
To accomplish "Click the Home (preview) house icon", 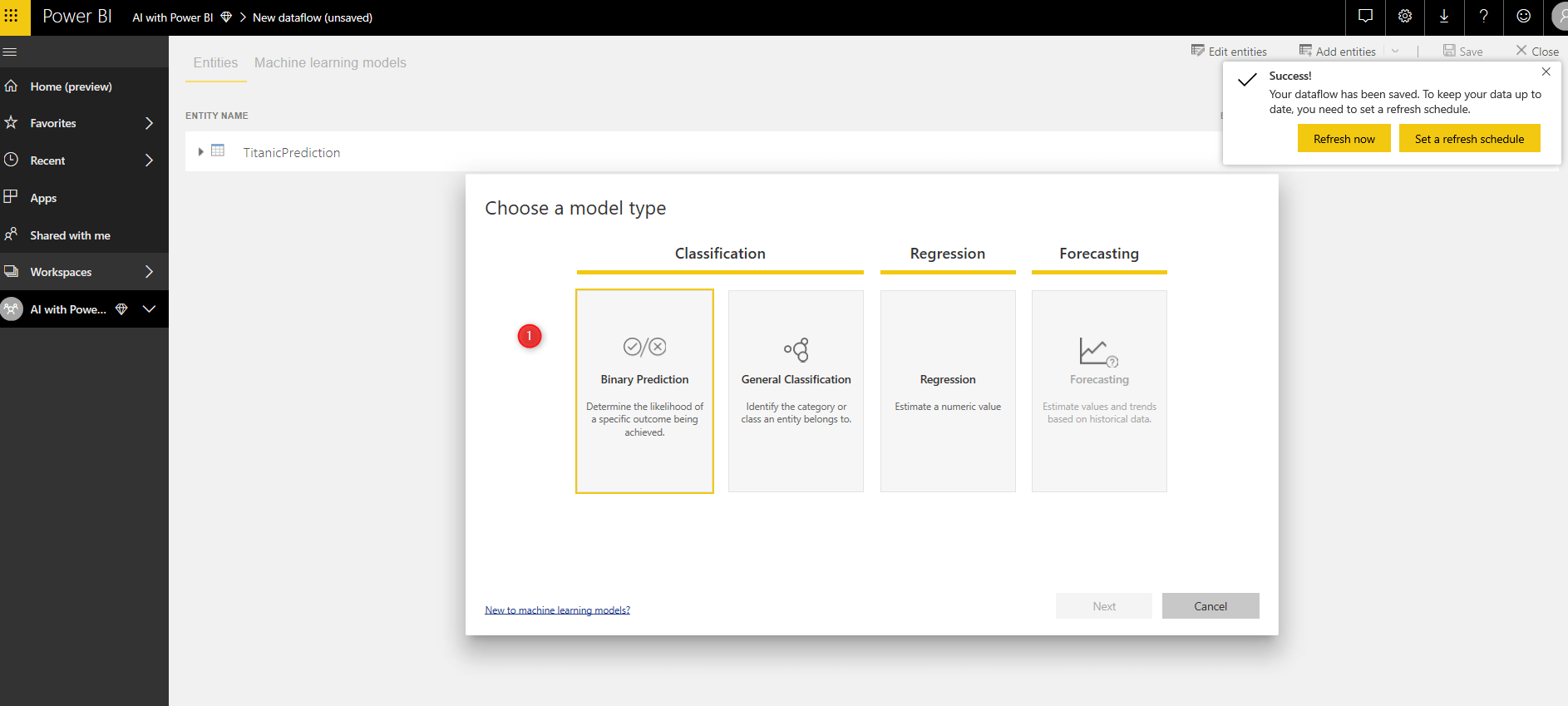I will click(11, 86).
